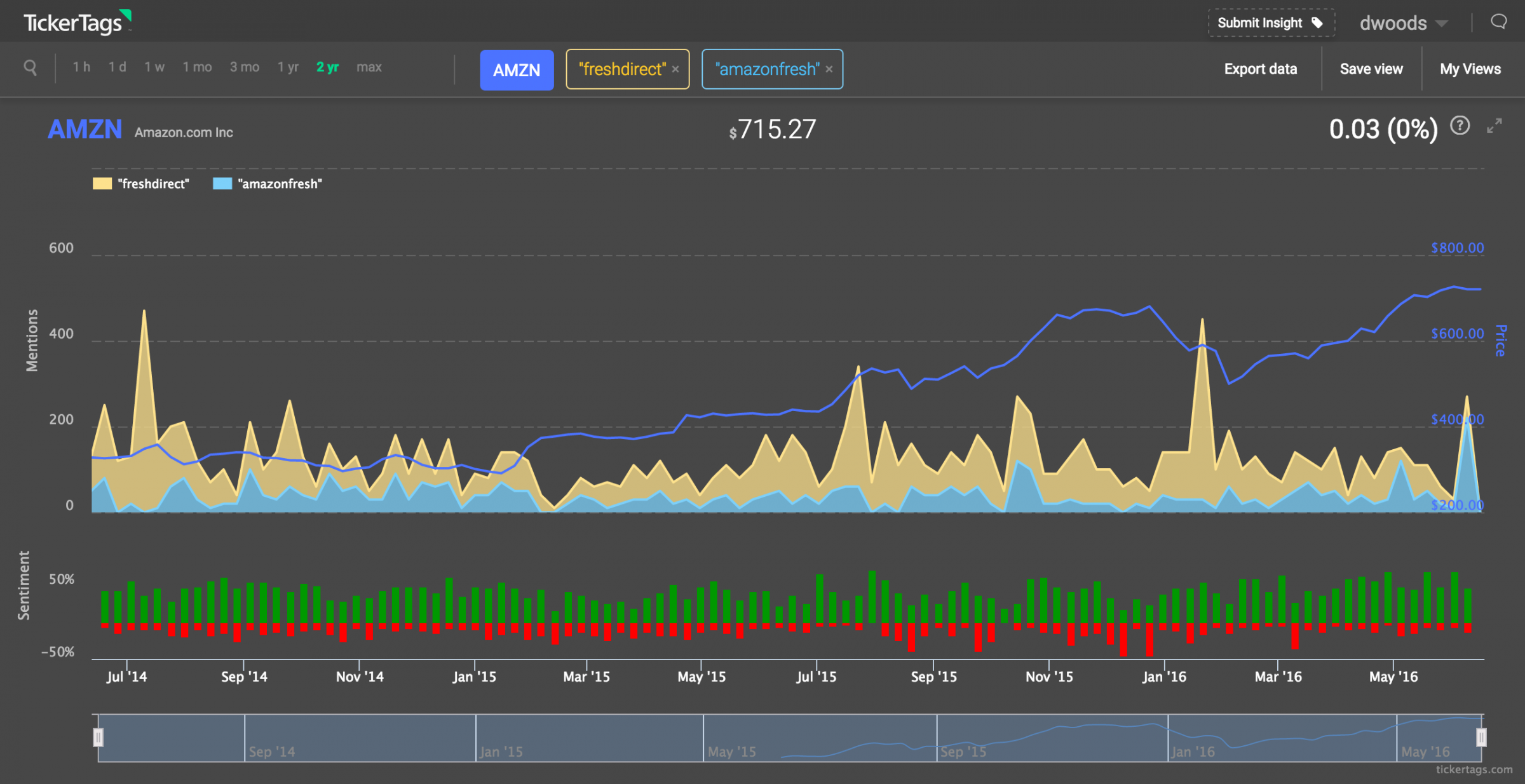Click the range navigator at Sep '15
The height and width of the screenshot is (784, 1525).
coord(963,752)
